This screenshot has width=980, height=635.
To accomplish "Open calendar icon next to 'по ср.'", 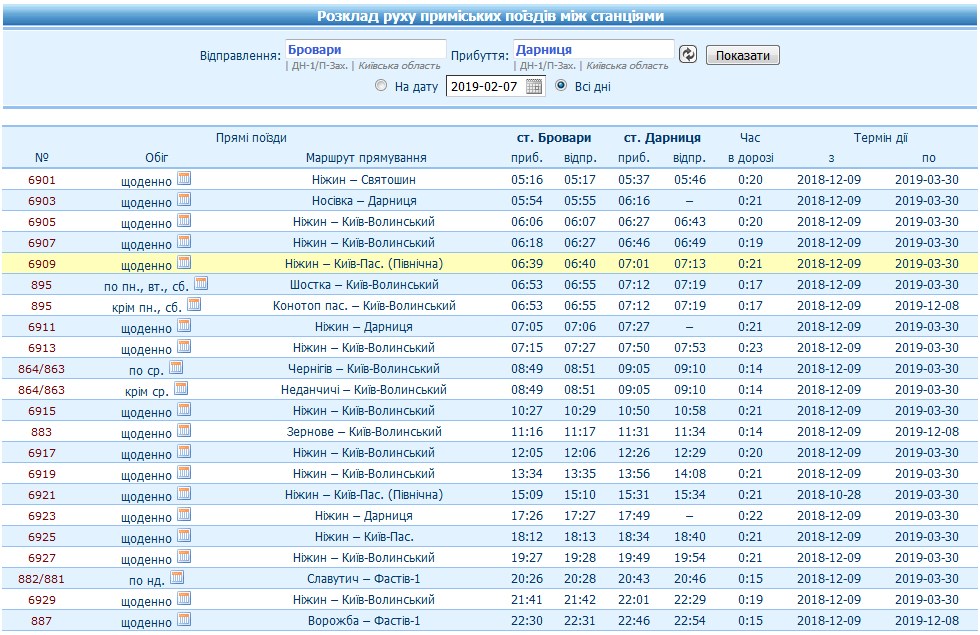I will point(176,367).
